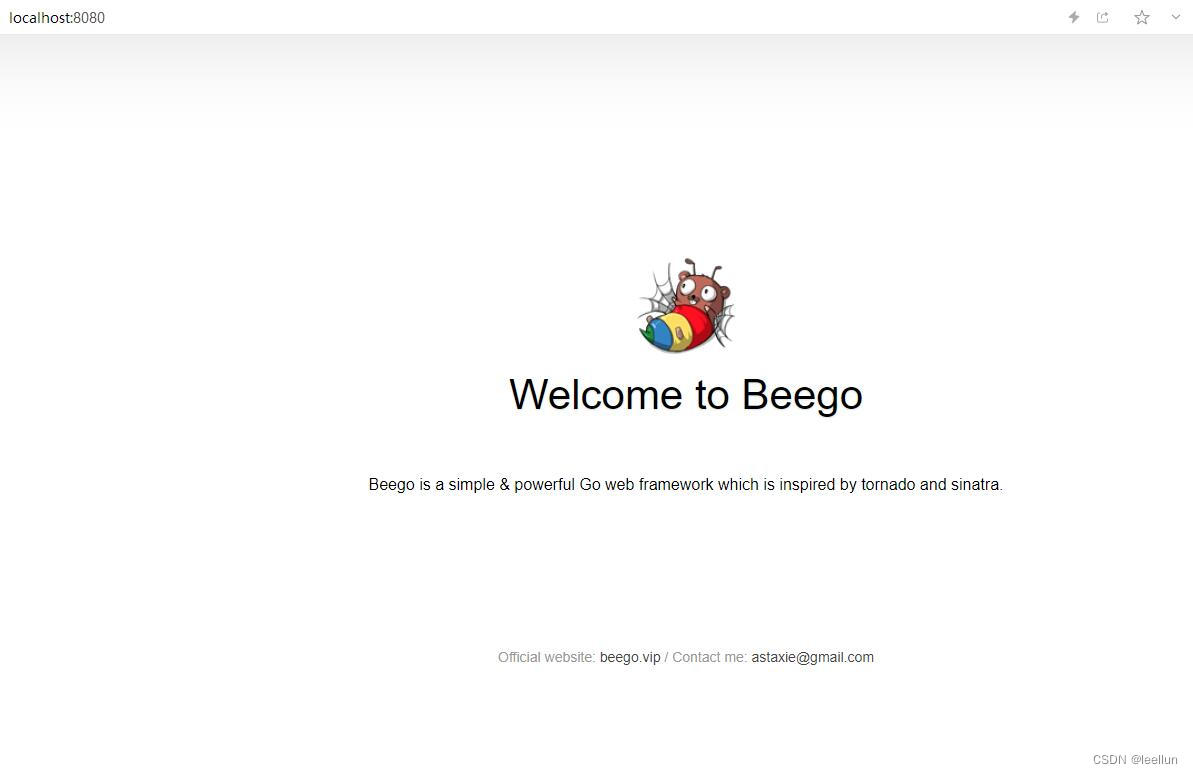Click the gopher's face in the logo
The height and width of the screenshot is (774, 1193).
[701, 289]
